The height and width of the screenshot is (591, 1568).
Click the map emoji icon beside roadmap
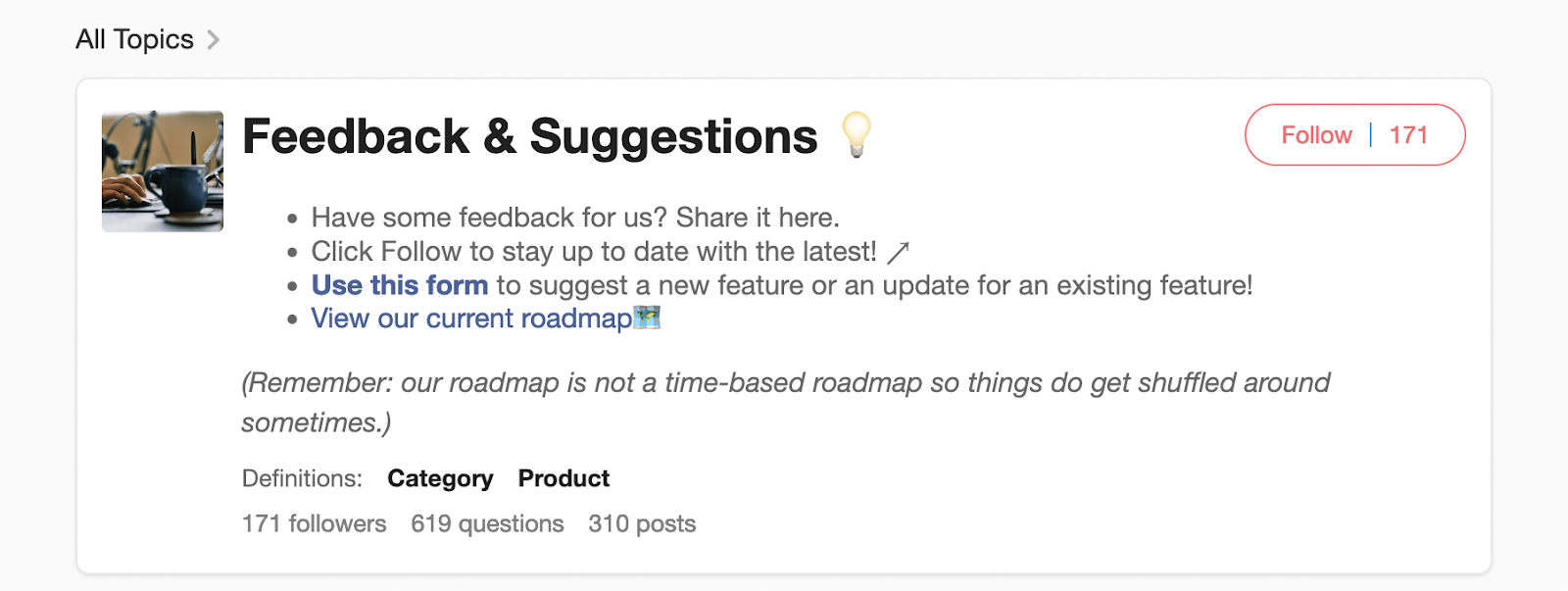pos(648,318)
